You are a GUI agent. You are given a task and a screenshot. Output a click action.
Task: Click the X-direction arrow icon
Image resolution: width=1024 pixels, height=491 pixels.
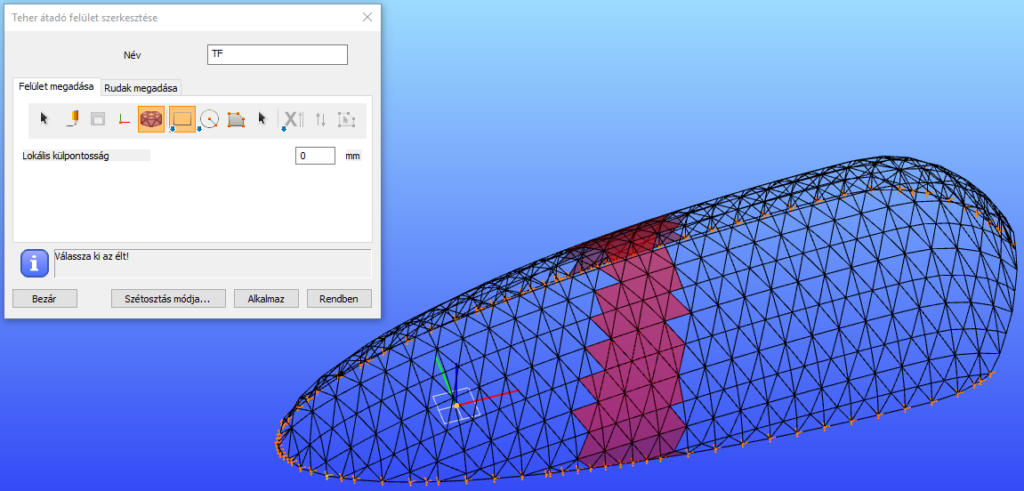291,119
